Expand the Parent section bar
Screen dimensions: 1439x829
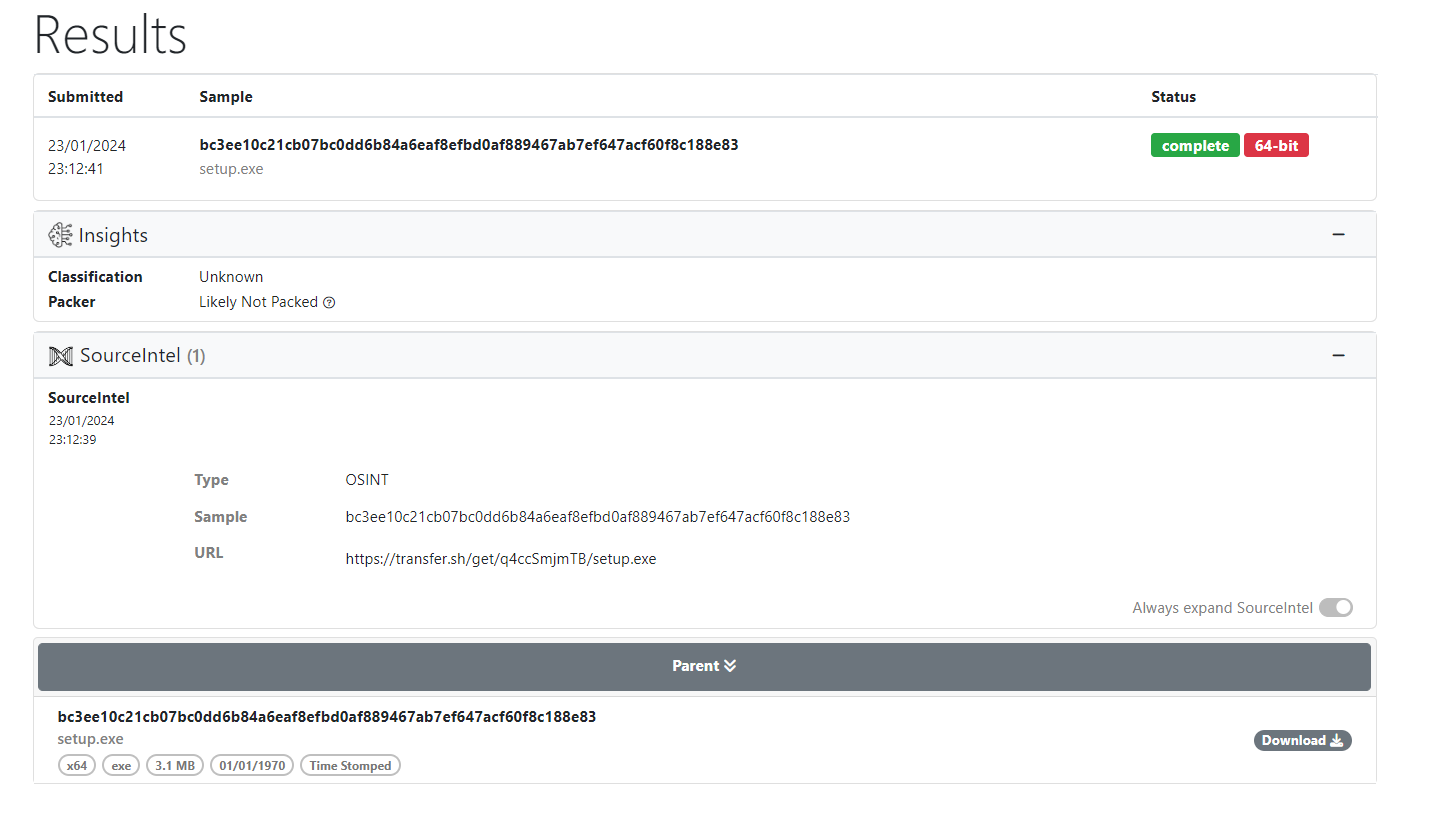click(x=703, y=666)
